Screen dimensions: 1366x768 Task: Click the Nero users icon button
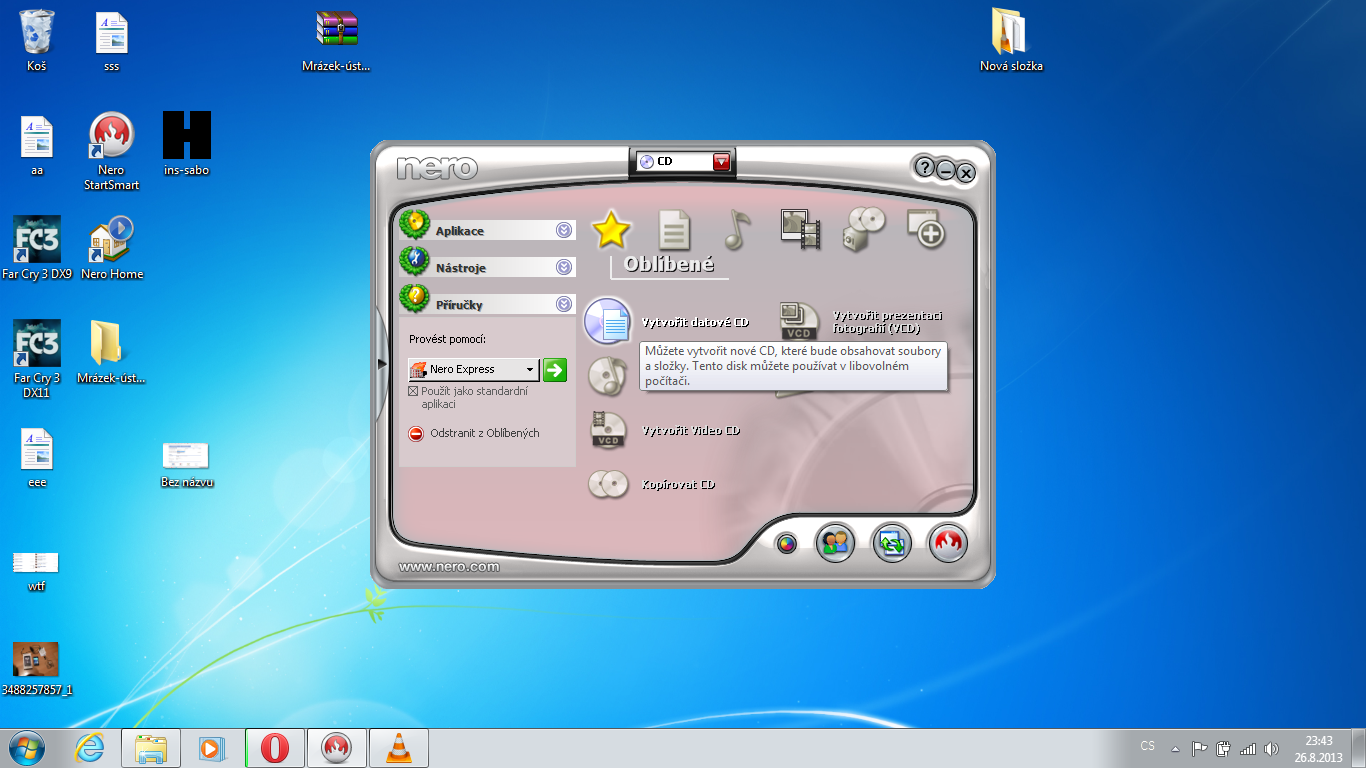tap(835, 543)
